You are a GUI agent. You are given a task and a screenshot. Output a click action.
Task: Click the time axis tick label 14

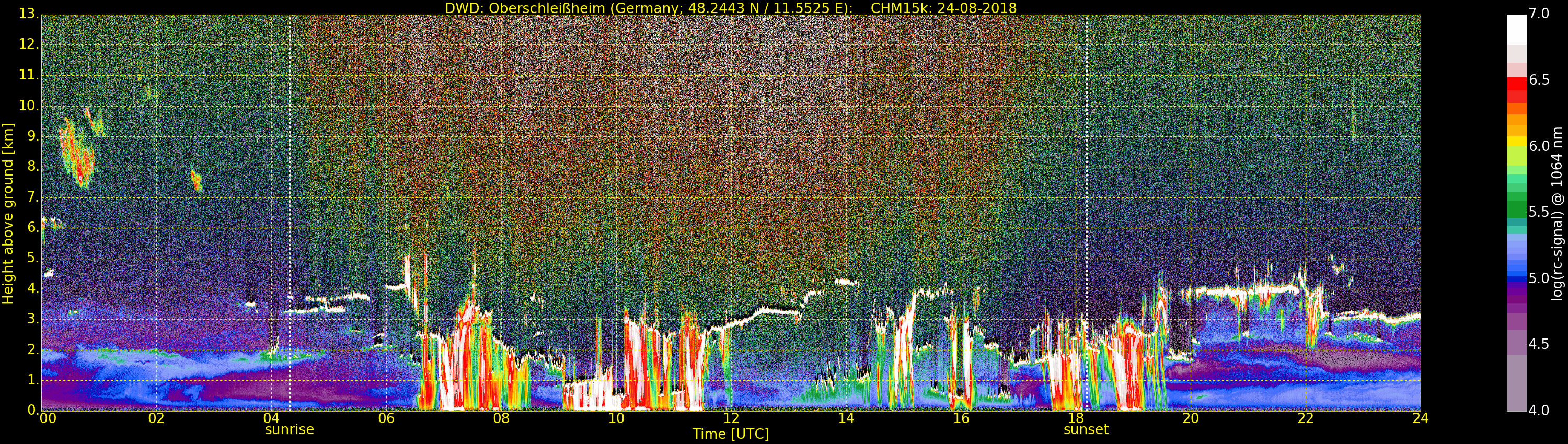click(846, 418)
